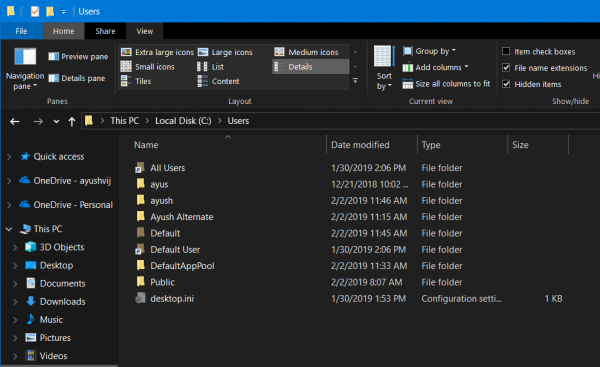
Task: Open Videos in the navigation tree
Action: pyautogui.click(x=53, y=356)
